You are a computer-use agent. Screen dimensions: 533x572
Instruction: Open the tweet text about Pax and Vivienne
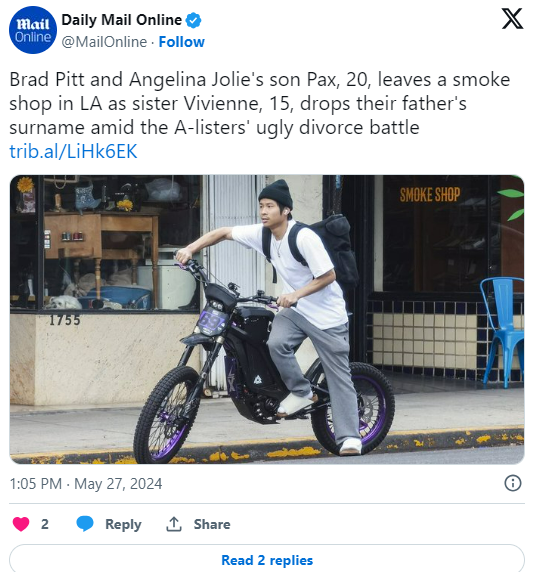[x=259, y=103]
